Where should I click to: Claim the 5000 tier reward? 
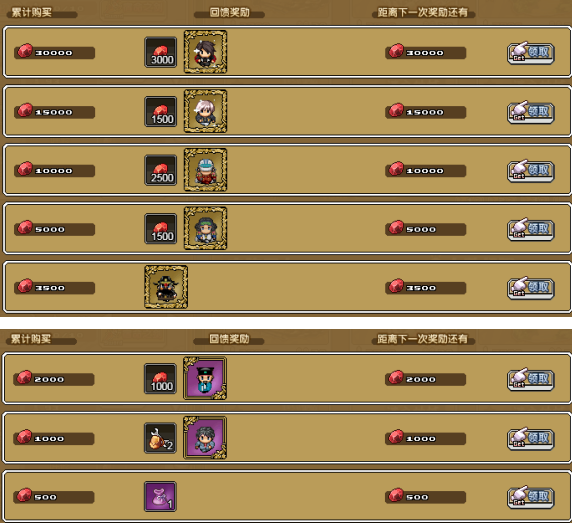531,230
